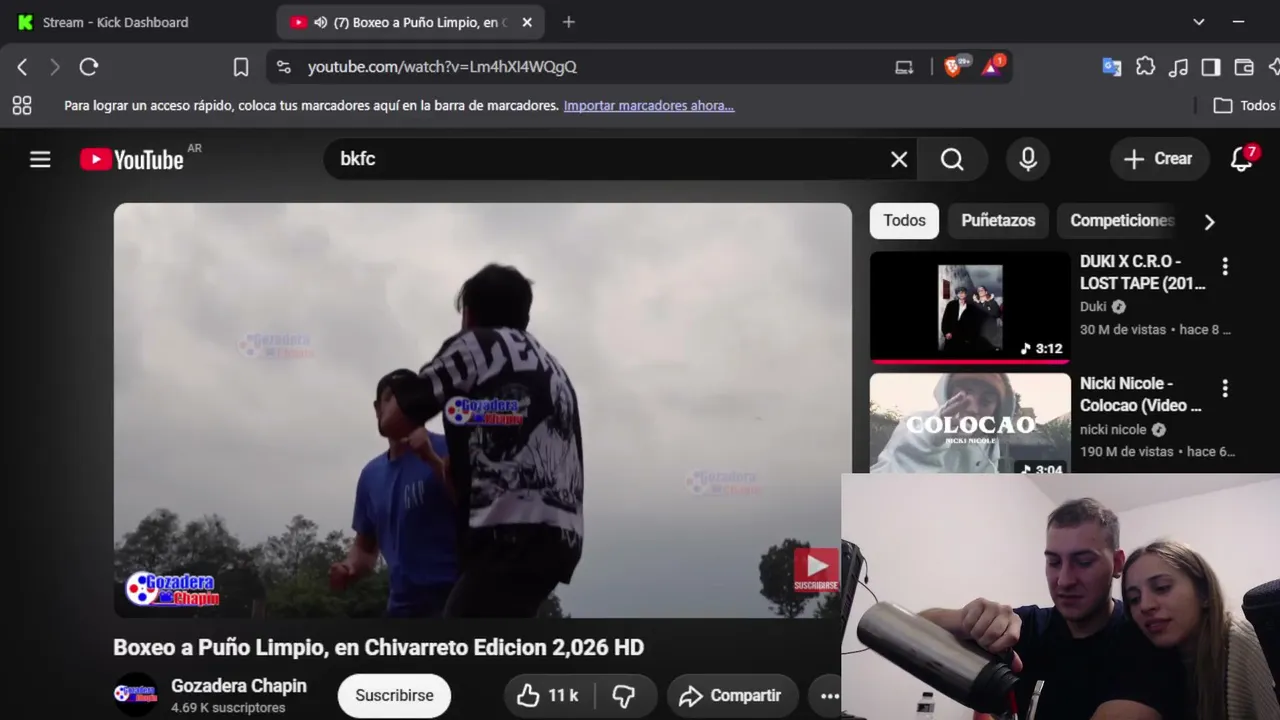This screenshot has width=1280, height=720.
Task: Open a new browser tab
Action: tap(568, 22)
